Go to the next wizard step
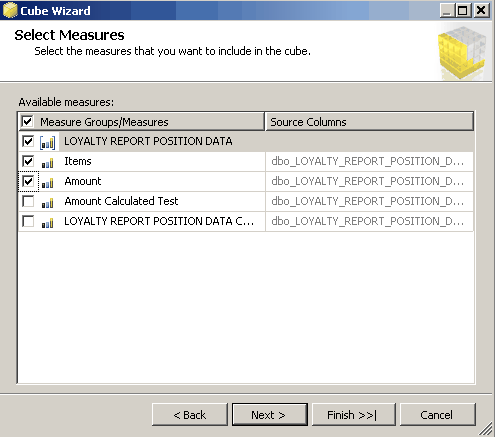495x437 pixels. click(269, 415)
